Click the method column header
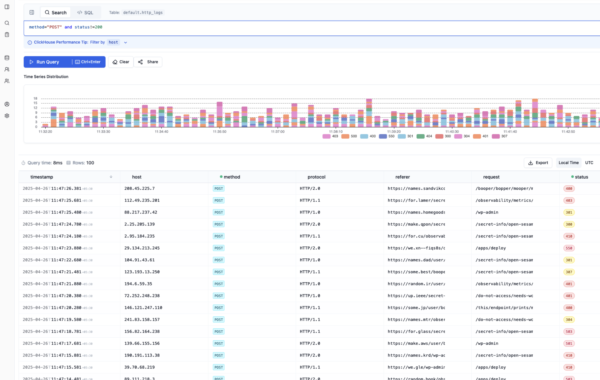600x380 pixels. click(232, 177)
